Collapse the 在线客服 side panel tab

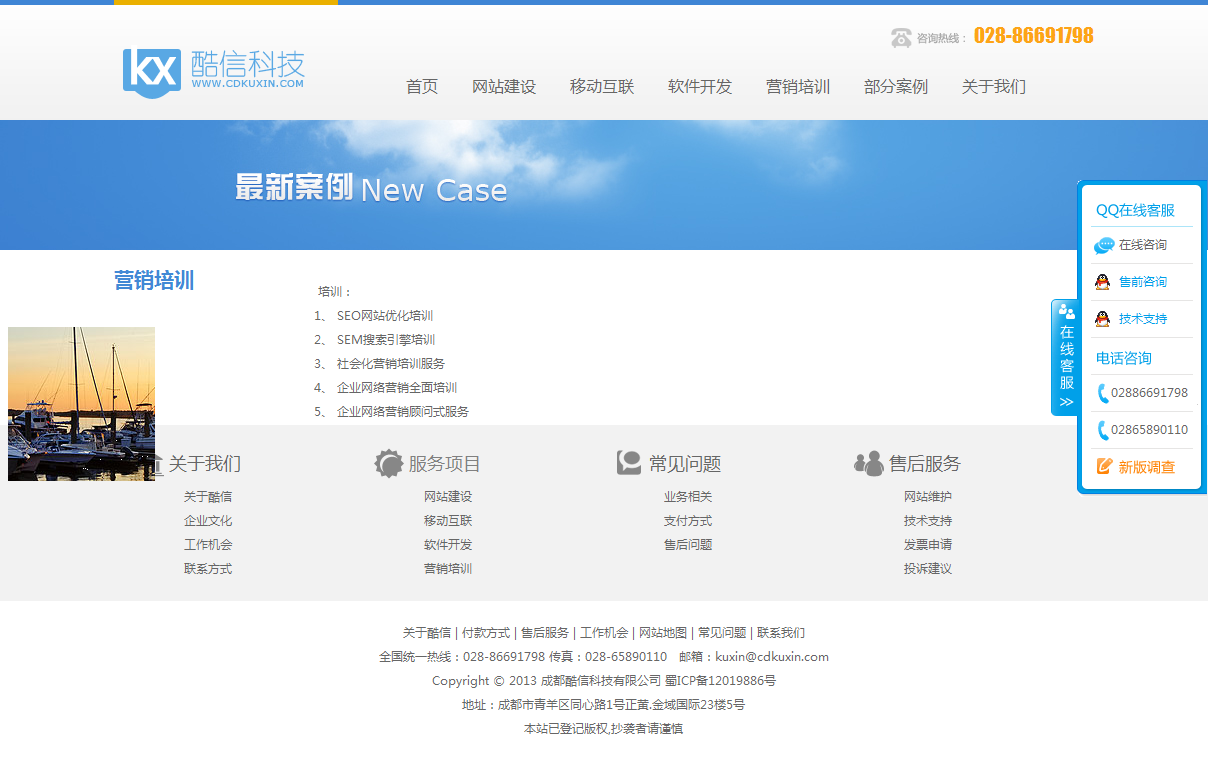point(1066,358)
